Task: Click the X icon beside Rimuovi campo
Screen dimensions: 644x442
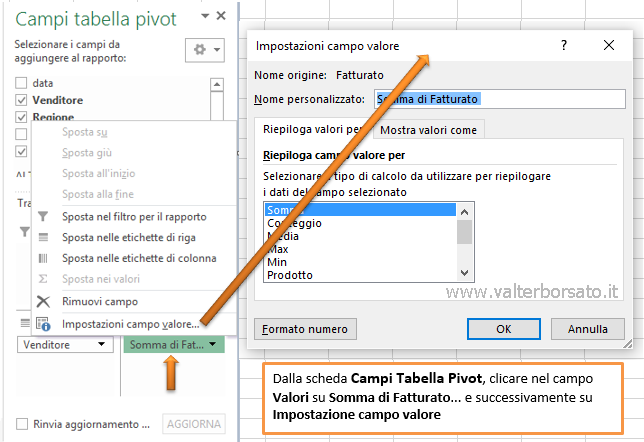Action: pyautogui.click(x=43, y=302)
